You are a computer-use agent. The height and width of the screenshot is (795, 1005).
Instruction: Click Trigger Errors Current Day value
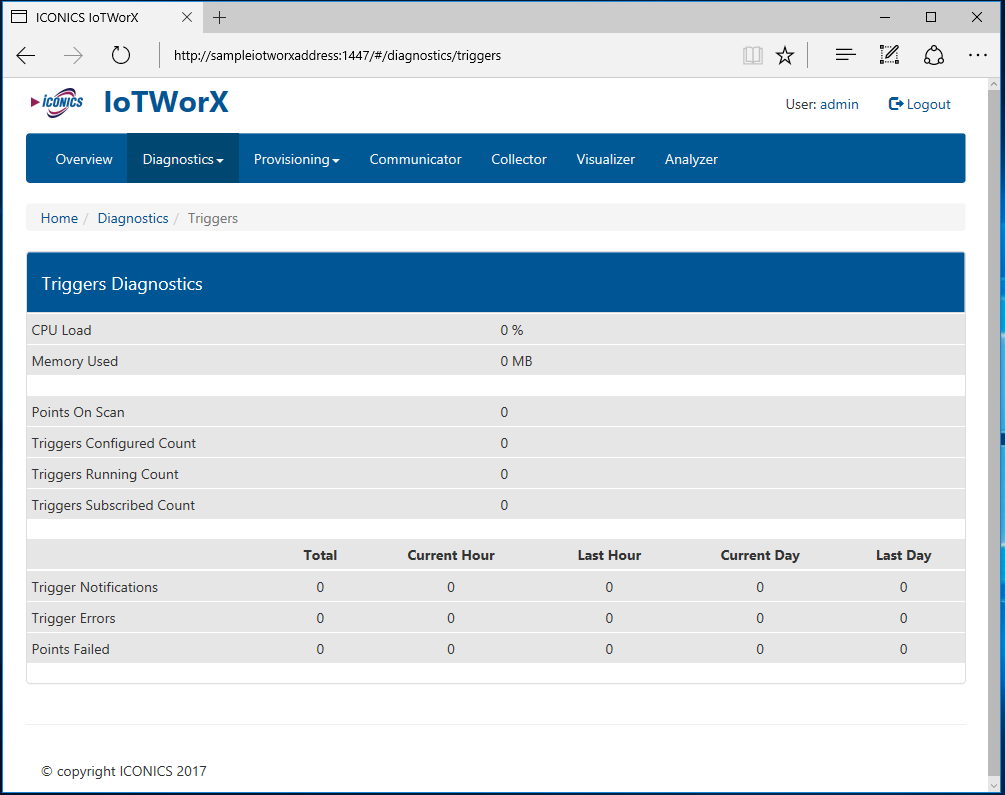(x=760, y=618)
